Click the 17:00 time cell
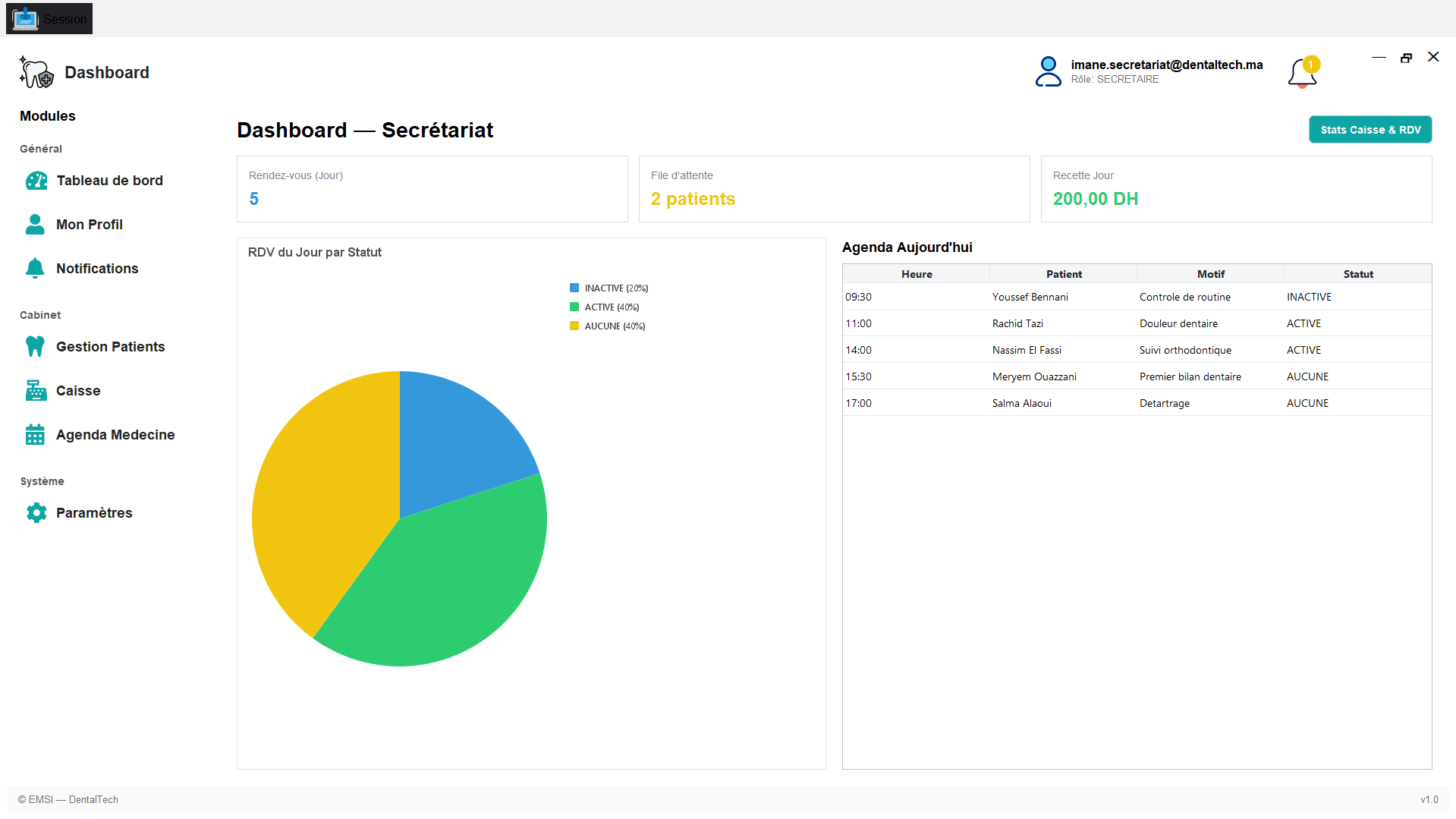 pyautogui.click(x=916, y=403)
